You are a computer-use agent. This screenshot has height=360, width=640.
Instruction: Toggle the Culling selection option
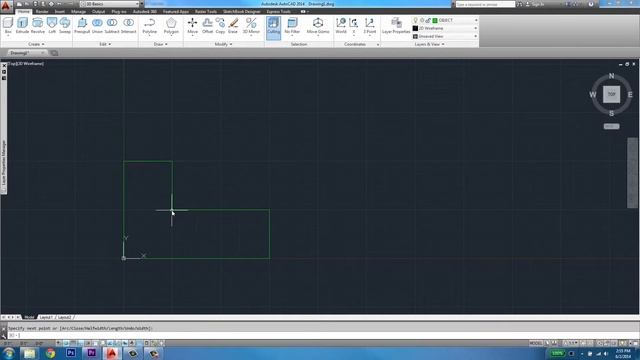273,27
